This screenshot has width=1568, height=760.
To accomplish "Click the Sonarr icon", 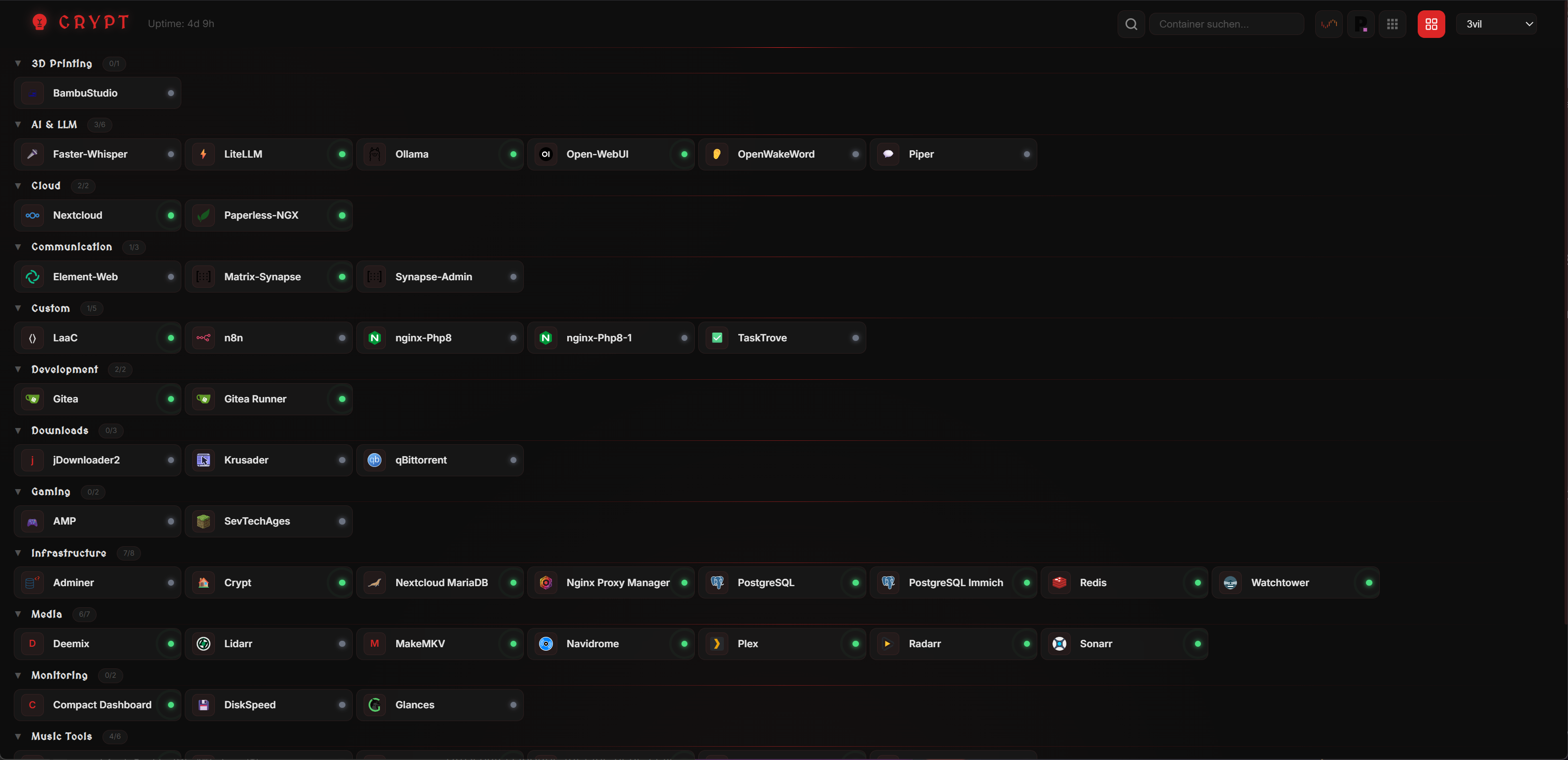I will (1059, 644).
